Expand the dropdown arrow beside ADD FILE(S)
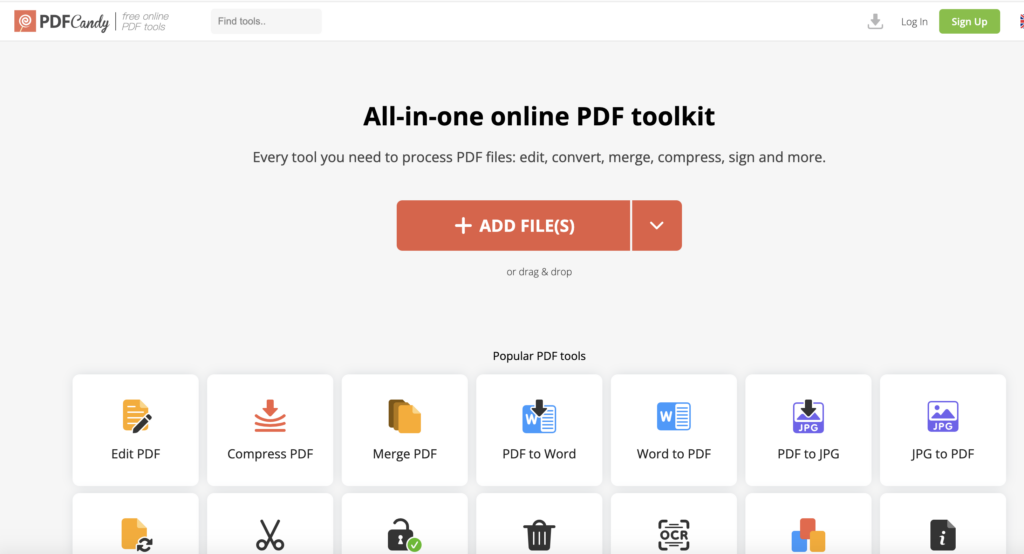Viewport: 1024px width, 554px height. coord(656,225)
